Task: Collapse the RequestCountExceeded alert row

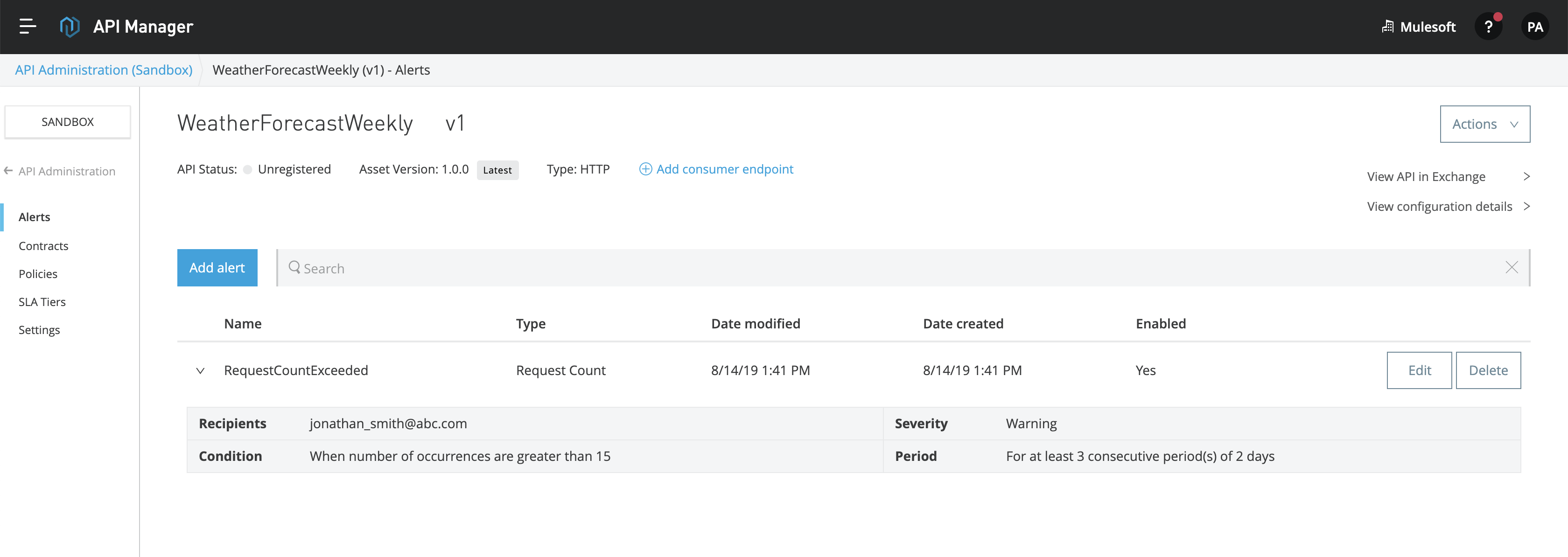Action: click(x=200, y=371)
